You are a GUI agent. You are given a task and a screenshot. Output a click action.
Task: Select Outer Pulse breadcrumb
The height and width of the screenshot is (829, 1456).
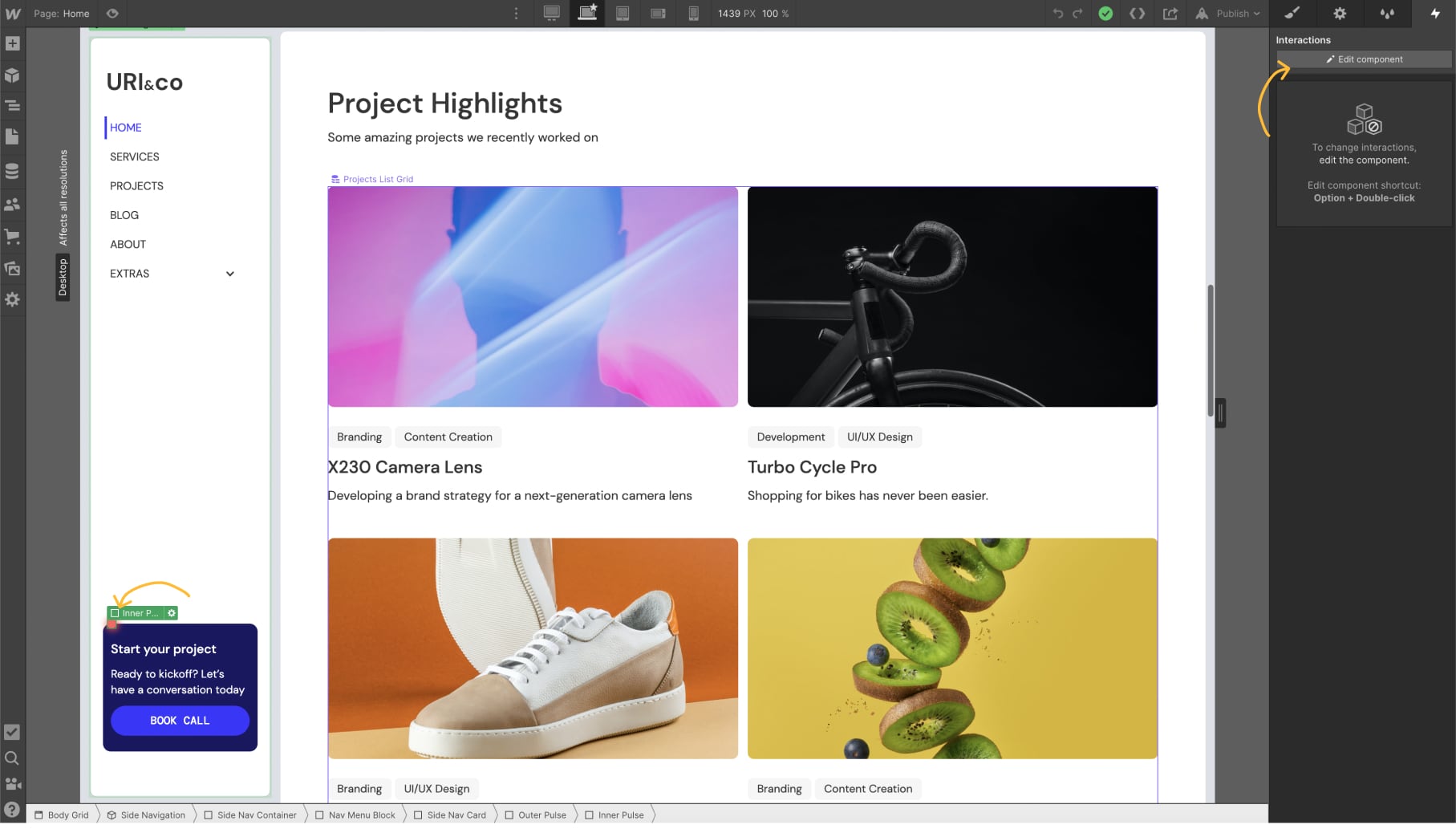[x=536, y=815]
